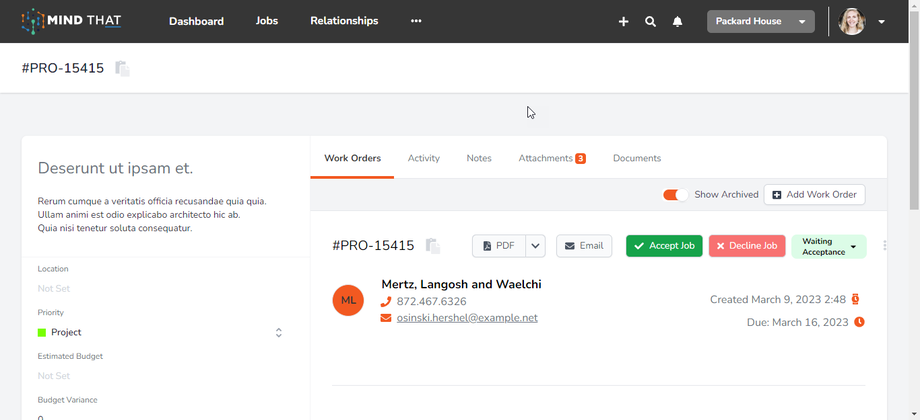Viewport: 920px width, 420px height.
Task: Click the green Project priority color swatch
Action: (x=42, y=333)
